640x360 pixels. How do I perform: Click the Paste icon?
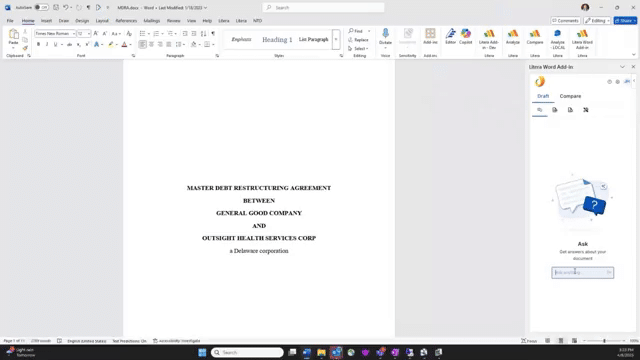coord(13,34)
